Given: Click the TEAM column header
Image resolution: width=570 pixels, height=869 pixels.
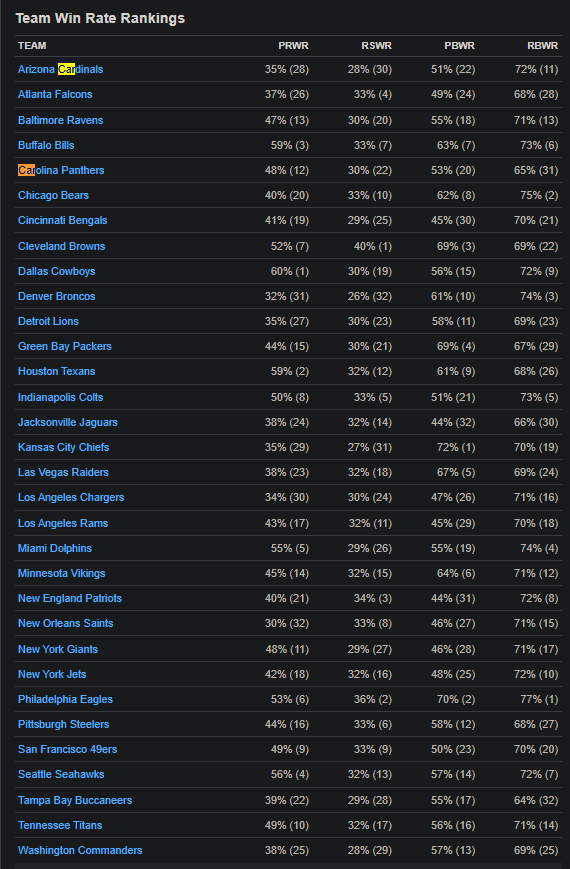Looking at the screenshot, I should 32,46.
